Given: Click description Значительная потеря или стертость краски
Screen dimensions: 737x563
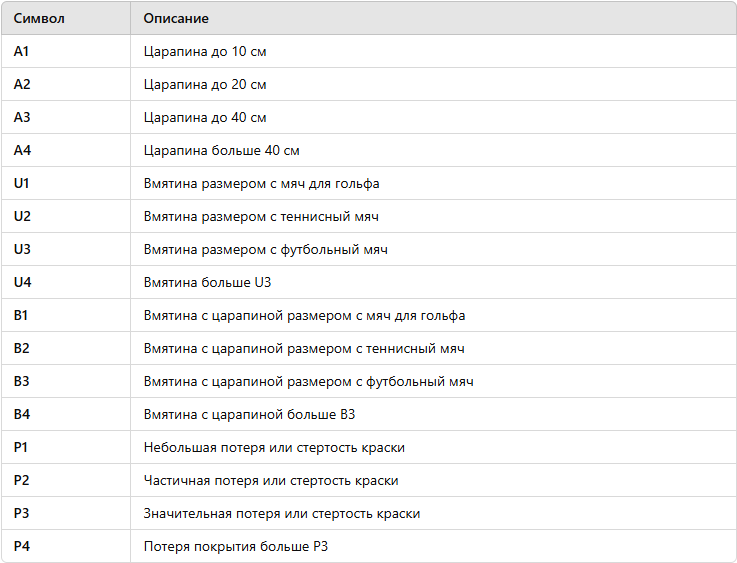Looking at the screenshot, I should point(282,514).
